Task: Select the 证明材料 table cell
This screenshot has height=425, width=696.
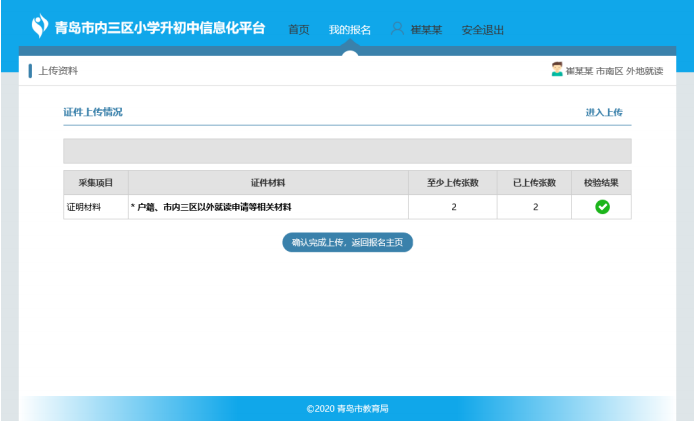Action: [85, 207]
